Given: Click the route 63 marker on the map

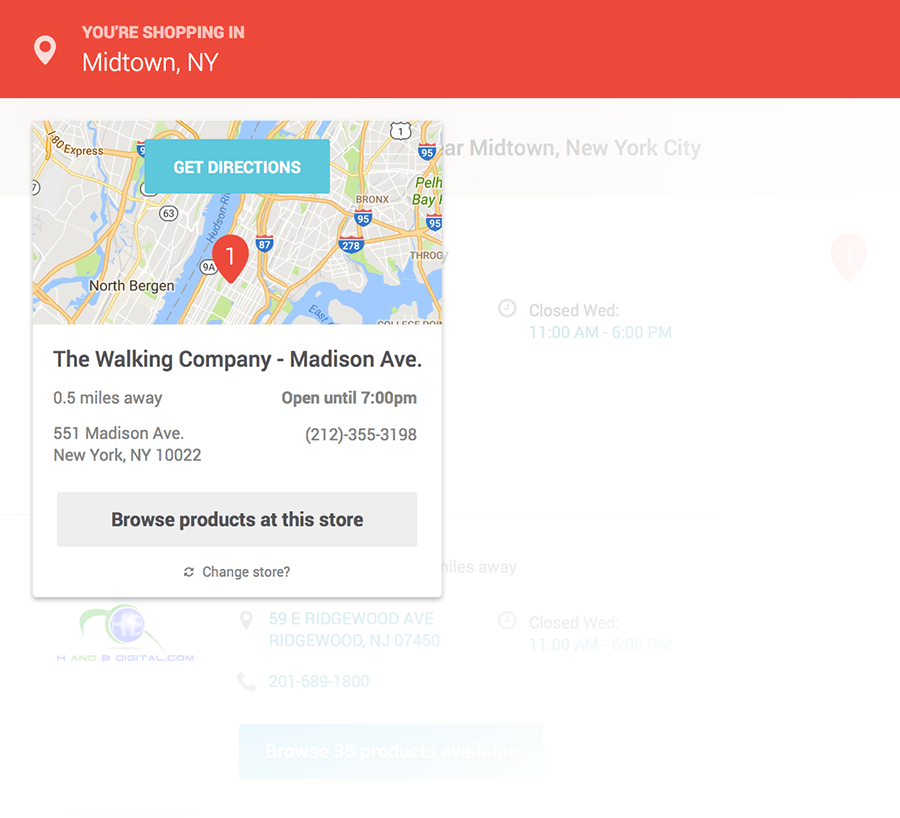Looking at the screenshot, I should coord(168,214).
